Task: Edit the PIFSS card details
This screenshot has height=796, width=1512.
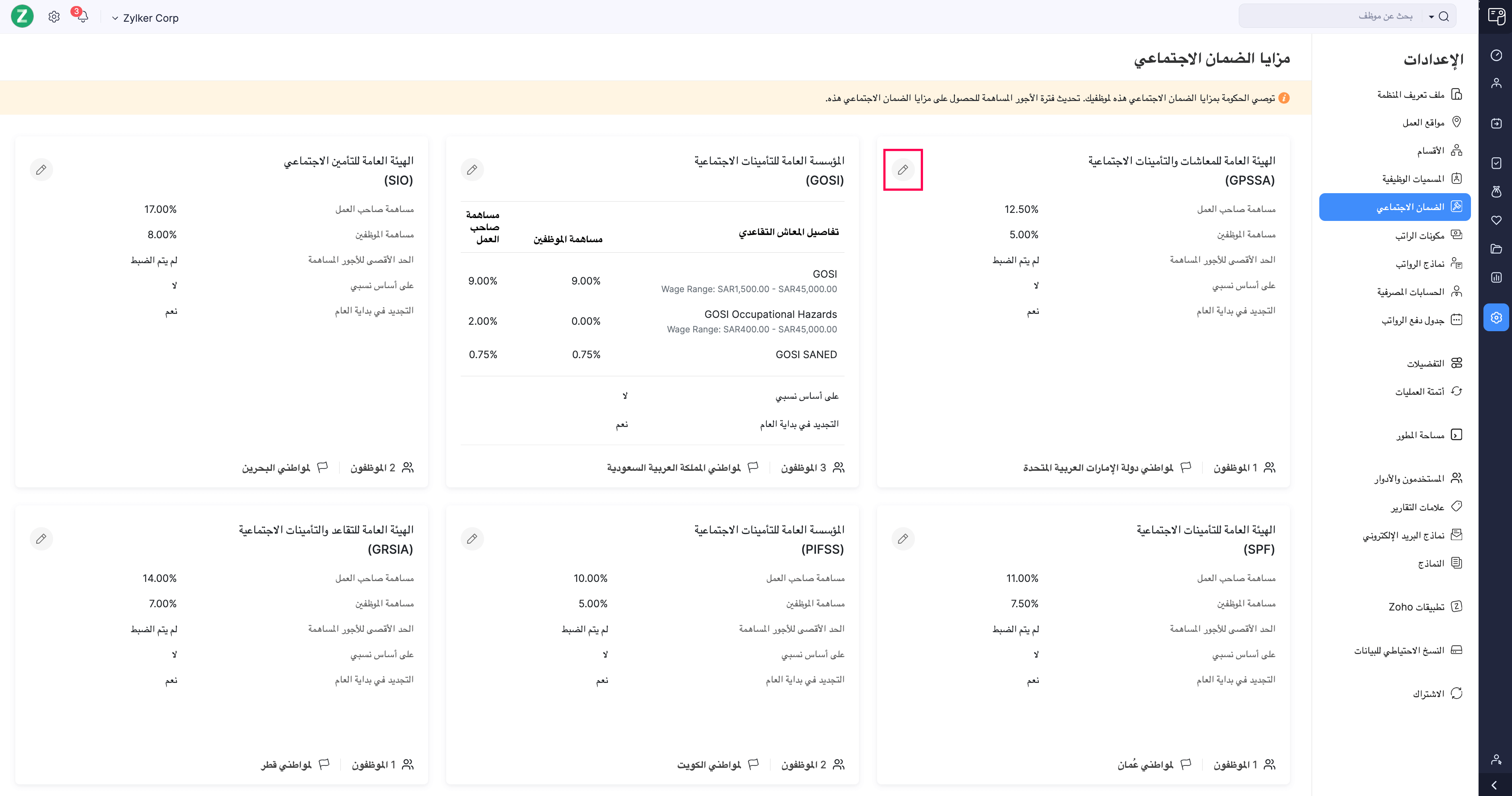Action: tap(472, 538)
